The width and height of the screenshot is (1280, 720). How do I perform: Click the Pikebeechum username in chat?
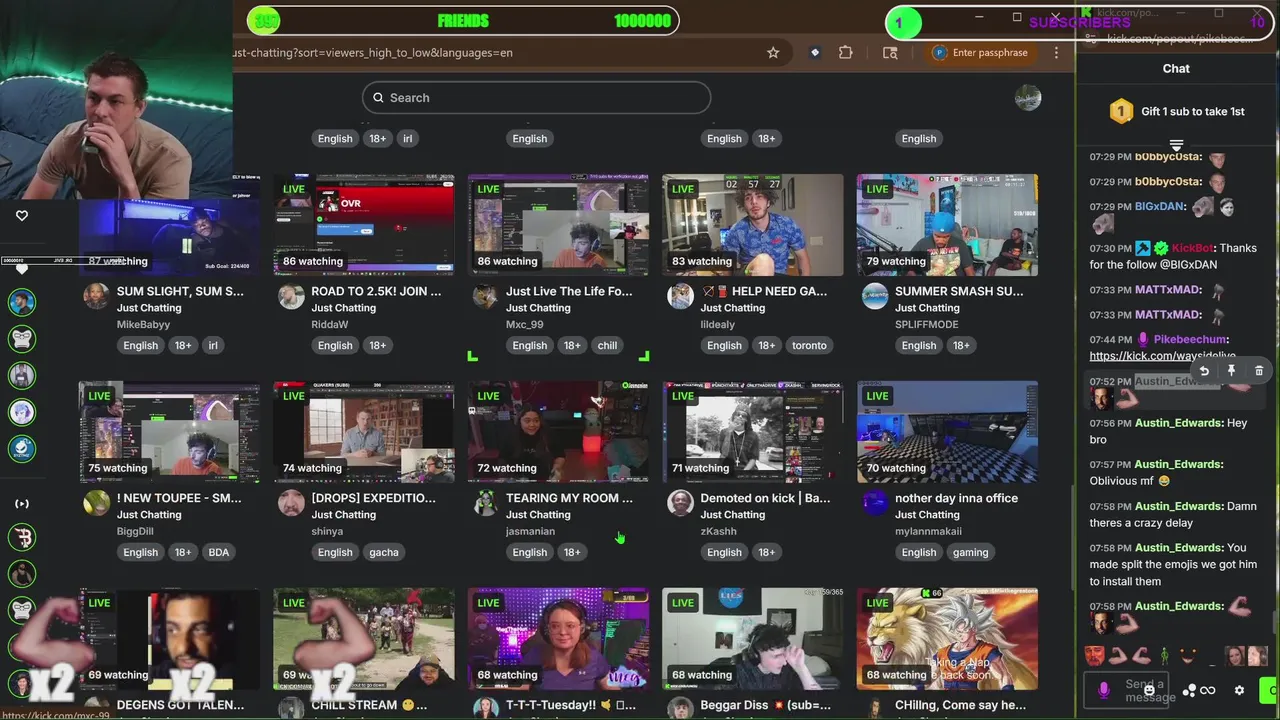1190,340
